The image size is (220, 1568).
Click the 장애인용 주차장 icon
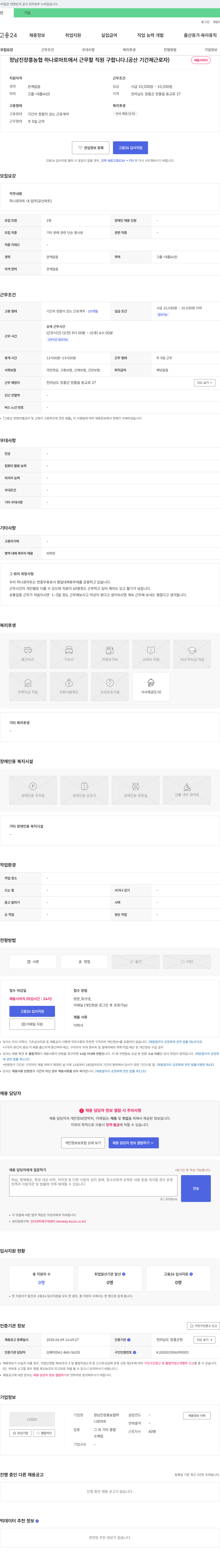click(x=33, y=790)
